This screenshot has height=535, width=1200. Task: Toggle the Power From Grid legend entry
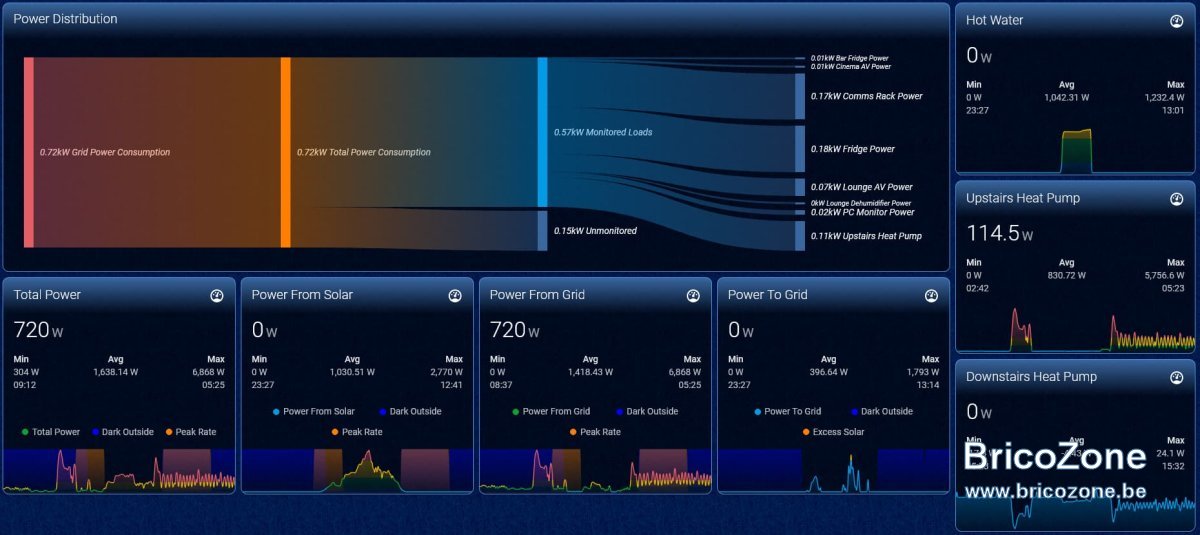coord(550,411)
